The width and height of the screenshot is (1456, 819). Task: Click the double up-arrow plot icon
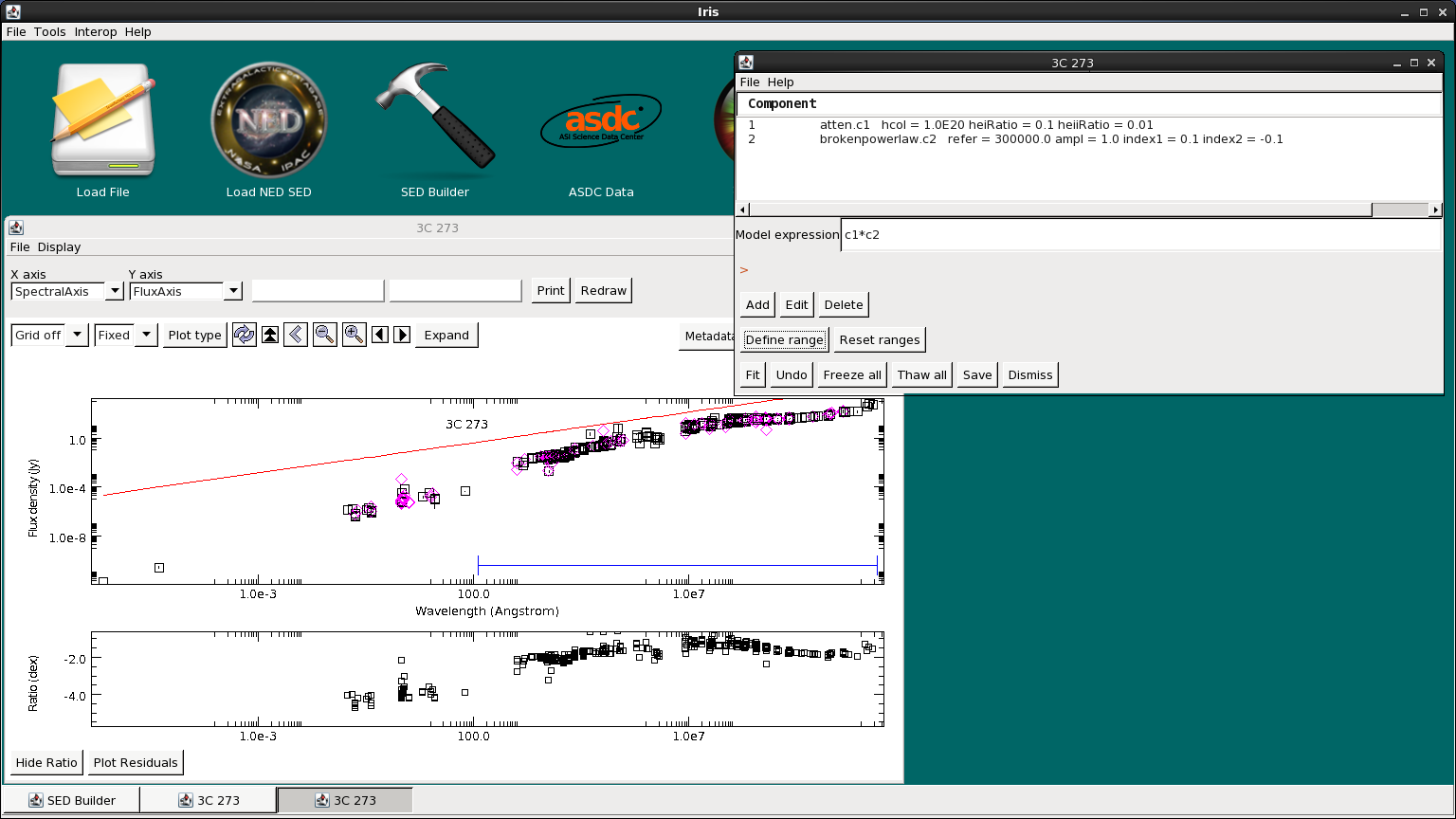click(x=270, y=335)
